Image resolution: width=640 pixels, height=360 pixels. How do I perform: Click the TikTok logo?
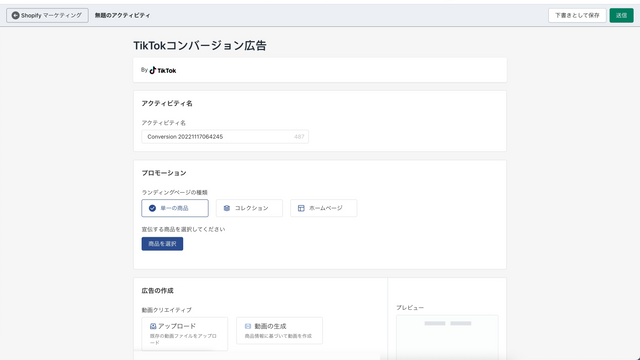coord(163,70)
